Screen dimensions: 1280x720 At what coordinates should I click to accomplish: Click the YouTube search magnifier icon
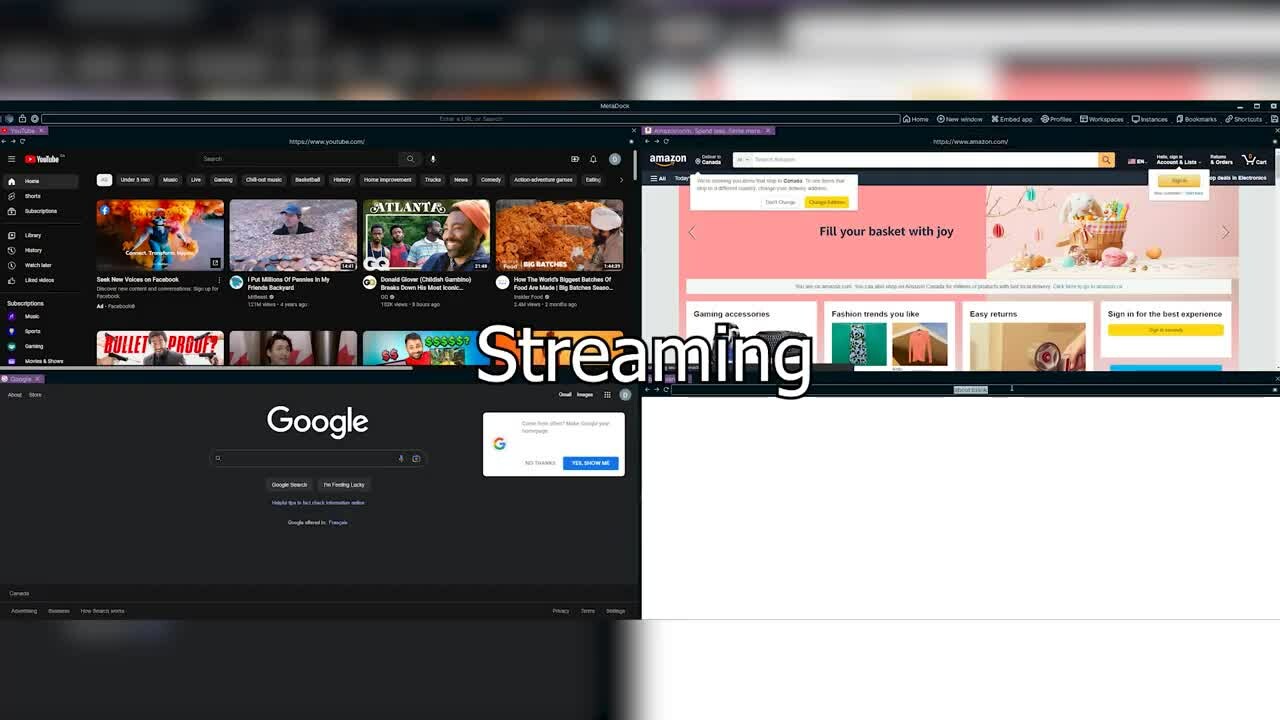410,159
